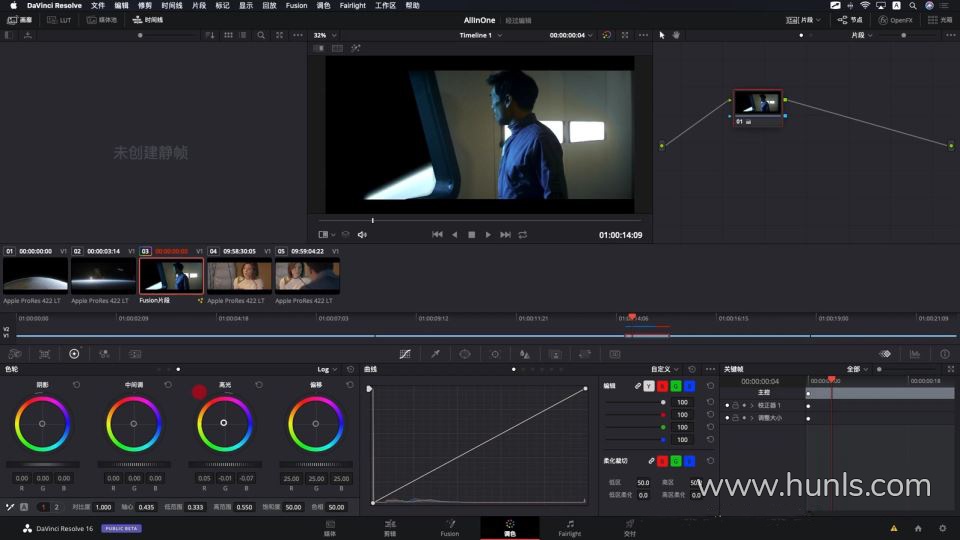Expand the 校正器 1 keyframe track
The height and width of the screenshot is (540, 960).
click(751, 405)
